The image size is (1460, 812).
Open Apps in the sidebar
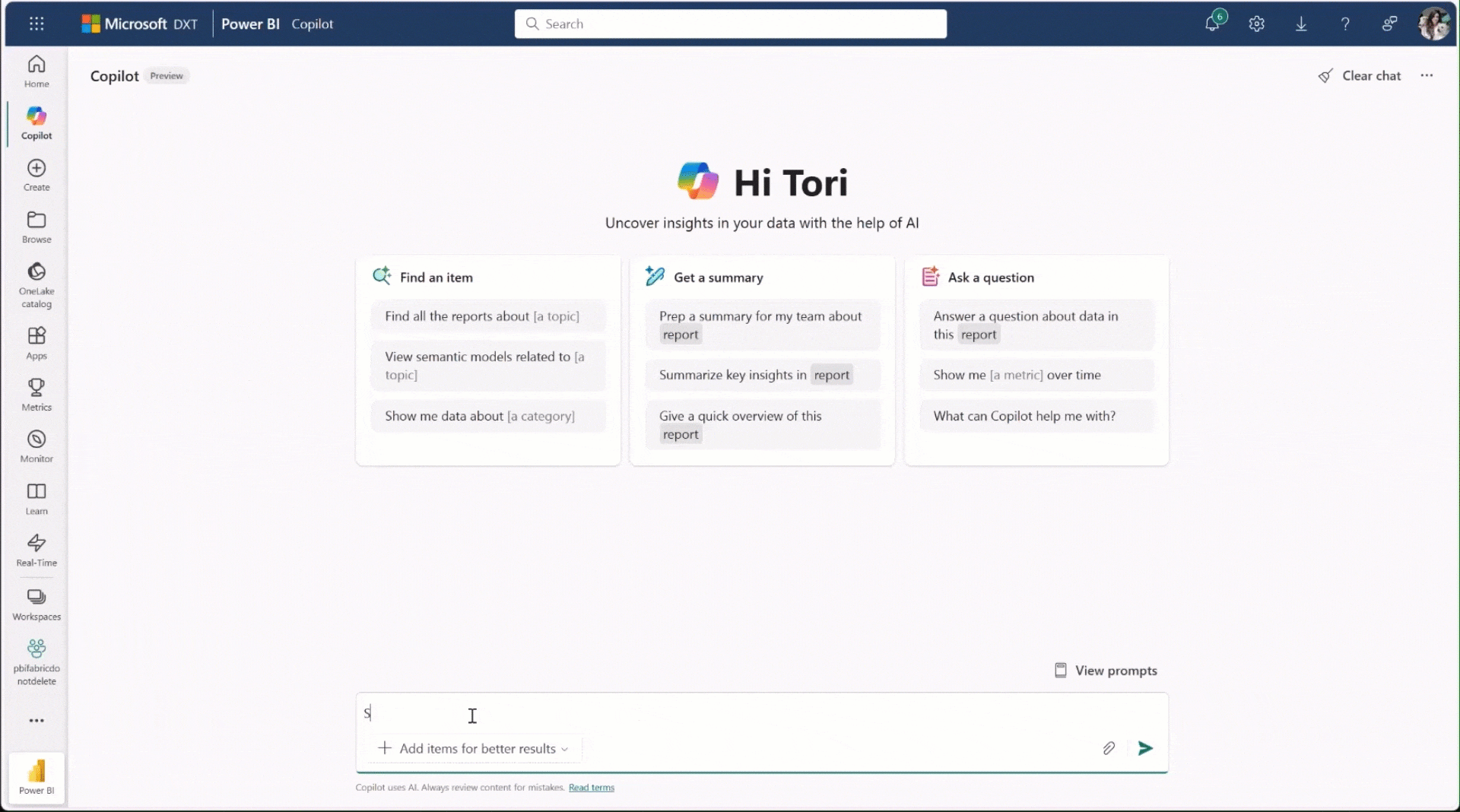[x=36, y=343]
